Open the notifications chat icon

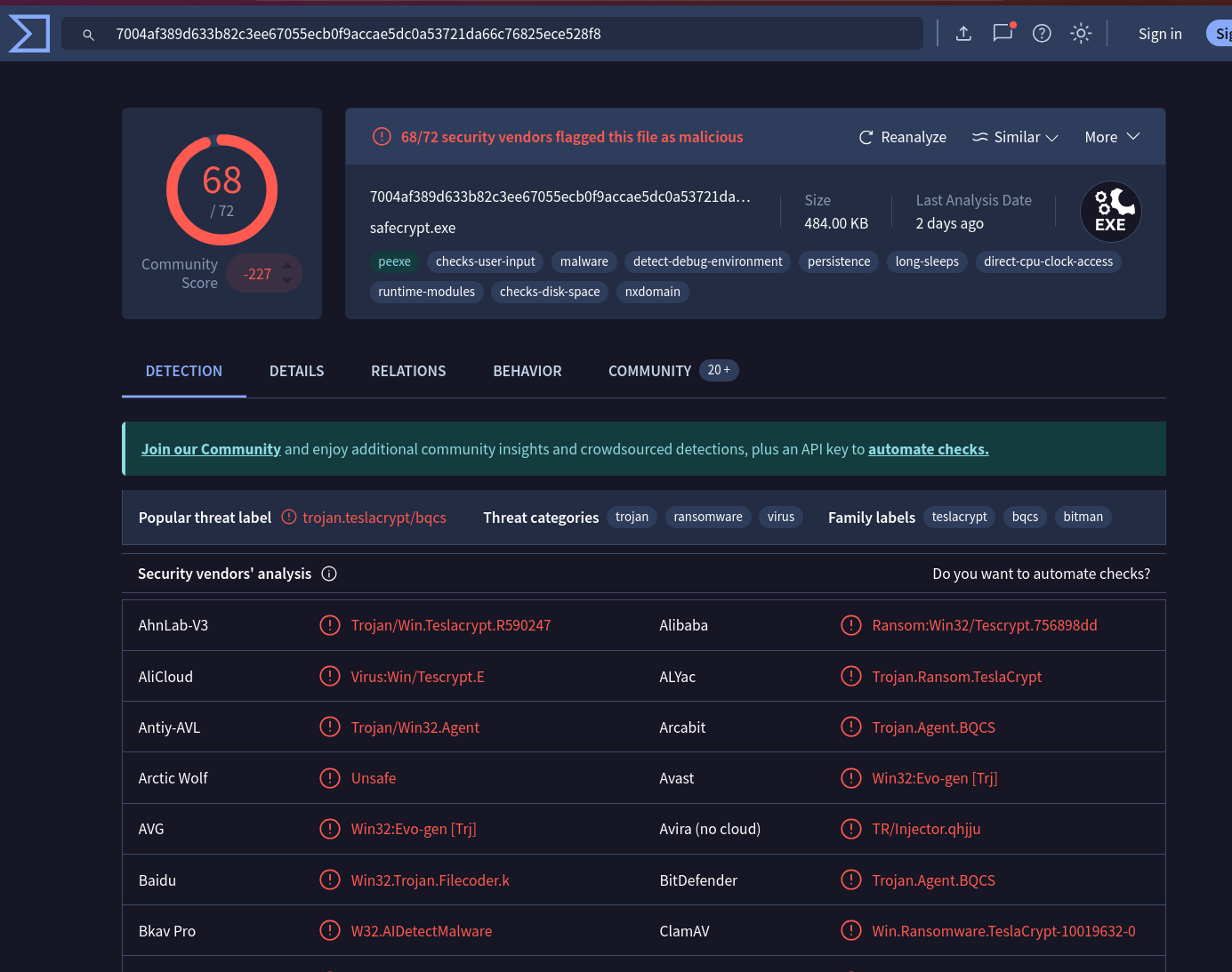coord(1003,34)
